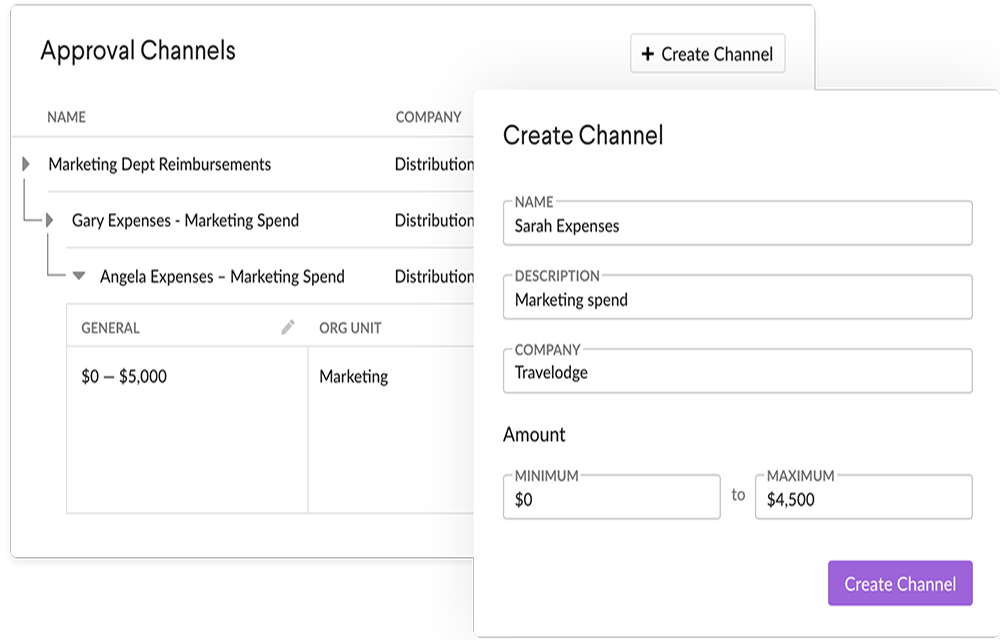Click the Minimum amount field
Image resolution: width=1000 pixels, height=640 pixels.
611,499
